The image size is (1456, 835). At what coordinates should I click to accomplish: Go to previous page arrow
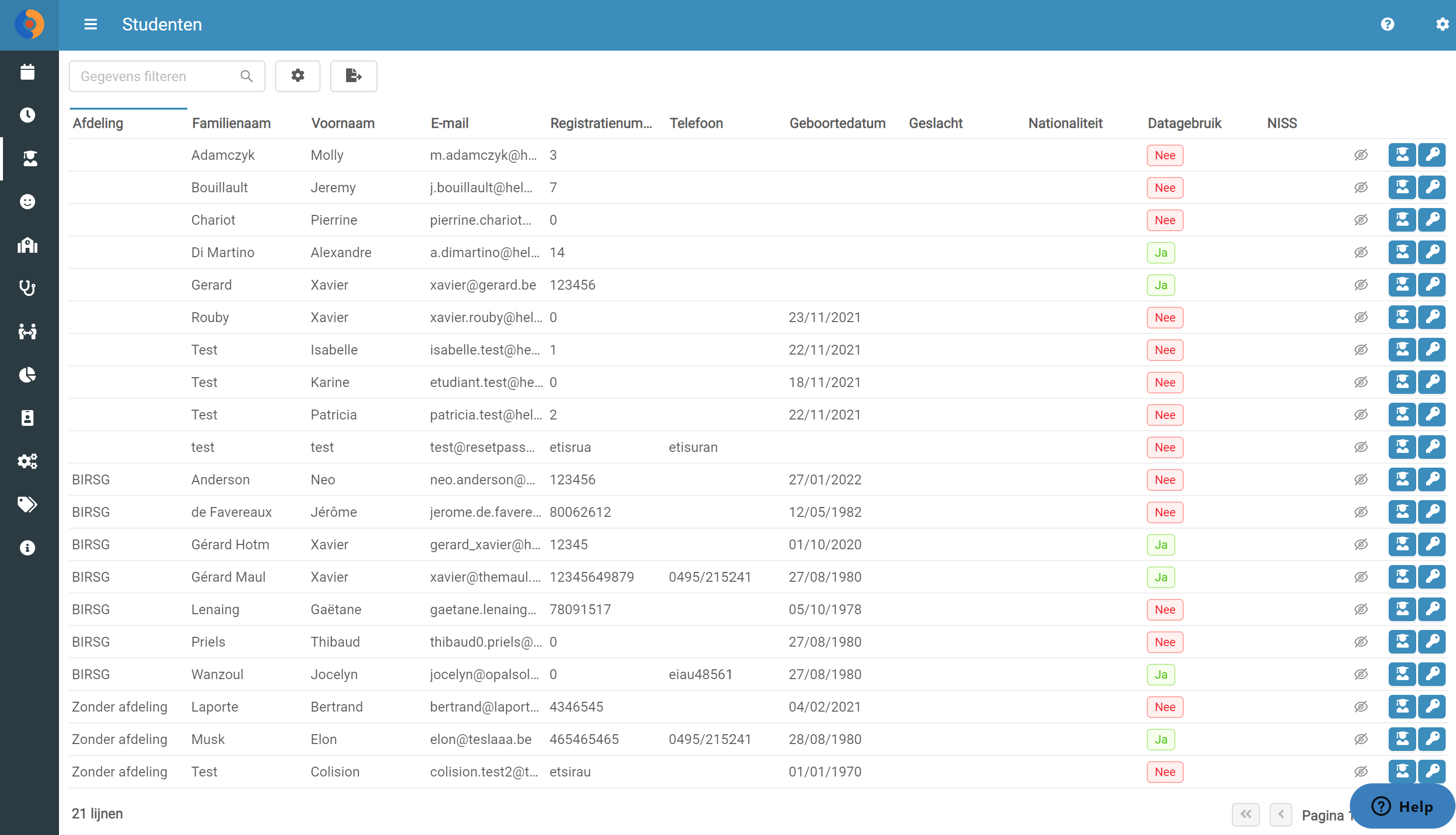pos(1281,814)
